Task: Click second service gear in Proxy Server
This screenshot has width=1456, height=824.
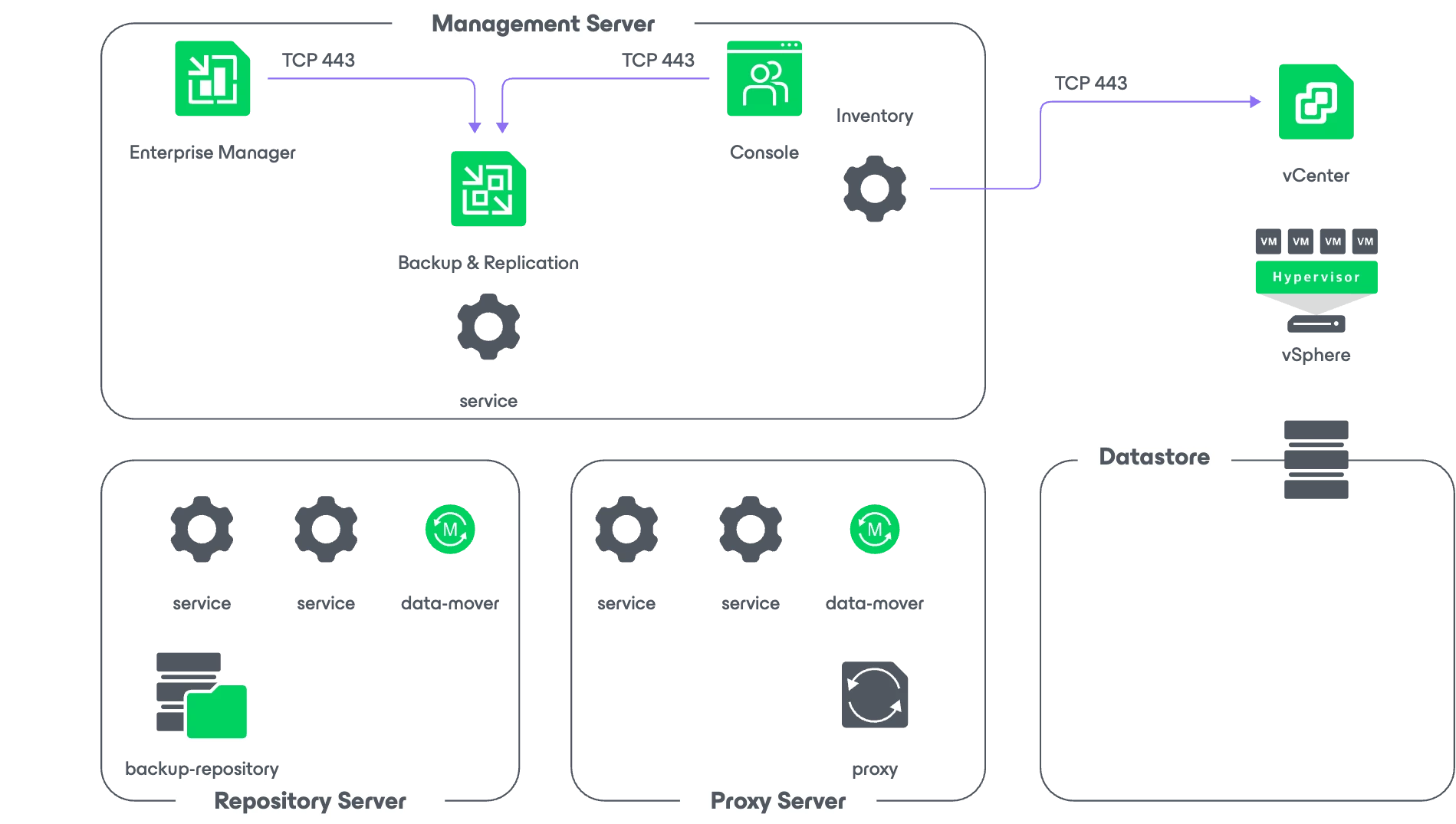Action: (x=751, y=529)
